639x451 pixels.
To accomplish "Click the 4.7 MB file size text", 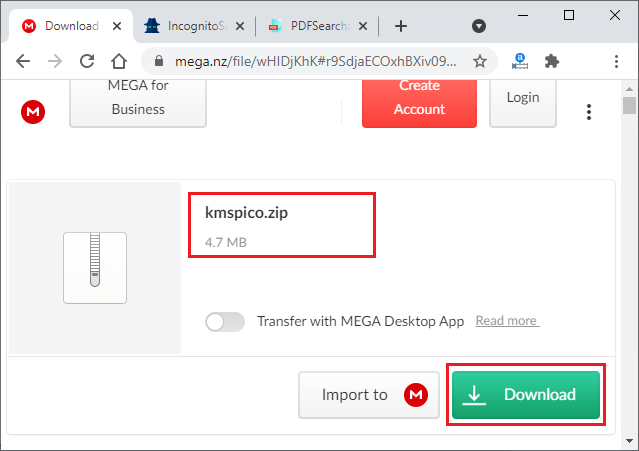I will click(226, 242).
